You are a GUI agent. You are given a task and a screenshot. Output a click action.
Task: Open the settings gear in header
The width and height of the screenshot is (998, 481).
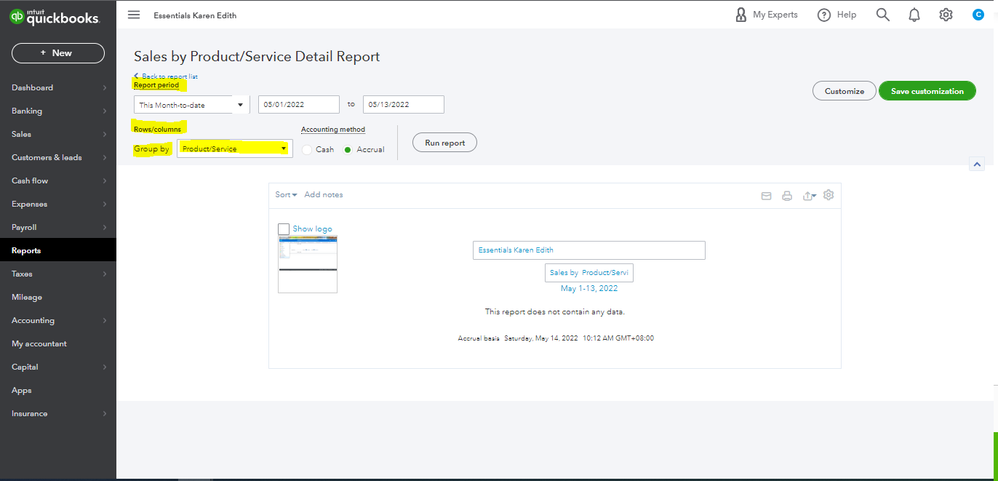pyautogui.click(x=946, y=15)
